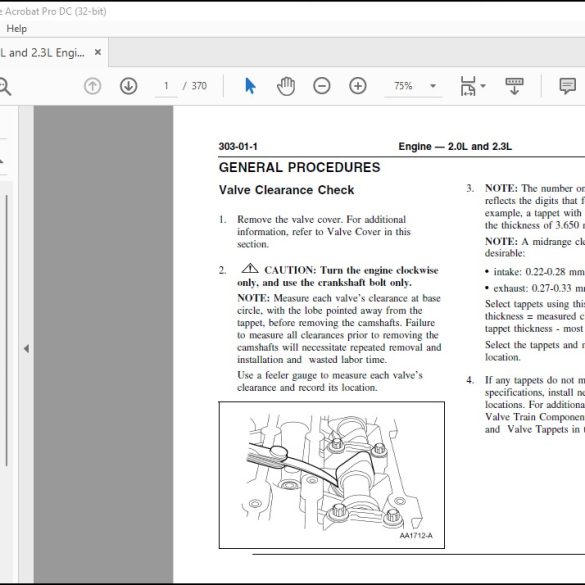Click the 'CAUTION: Turn the engine clockwise' line
This screenshot has height=585, width=585.
(x=351, y=270)
